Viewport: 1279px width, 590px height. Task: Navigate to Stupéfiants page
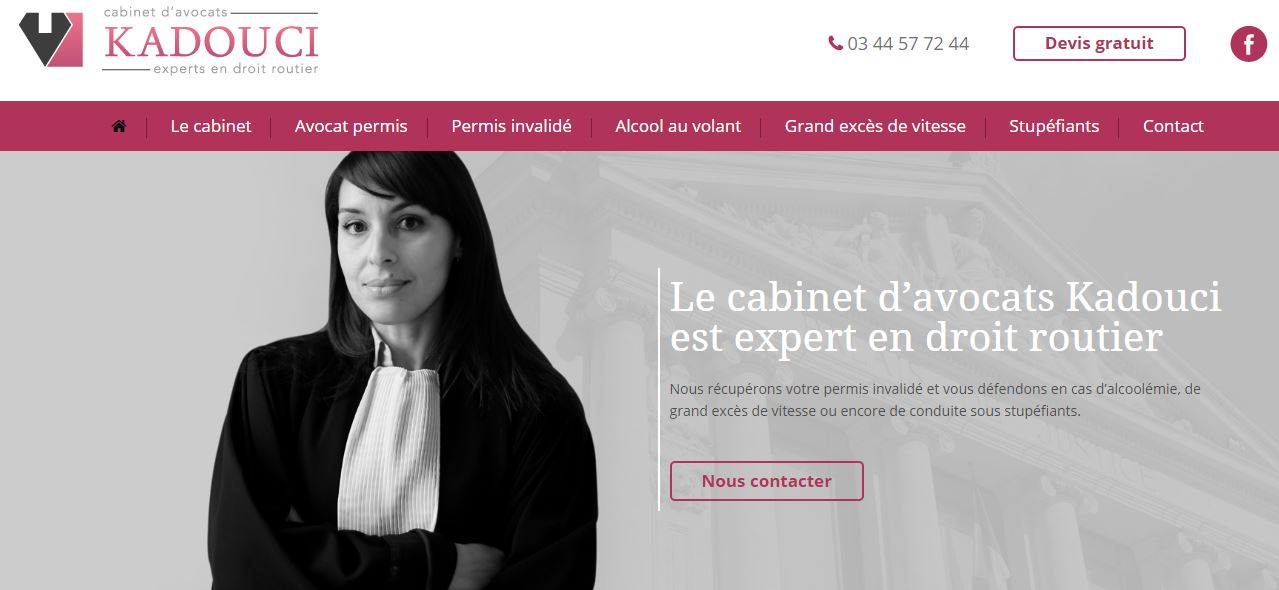click(x=1054, y=126)
